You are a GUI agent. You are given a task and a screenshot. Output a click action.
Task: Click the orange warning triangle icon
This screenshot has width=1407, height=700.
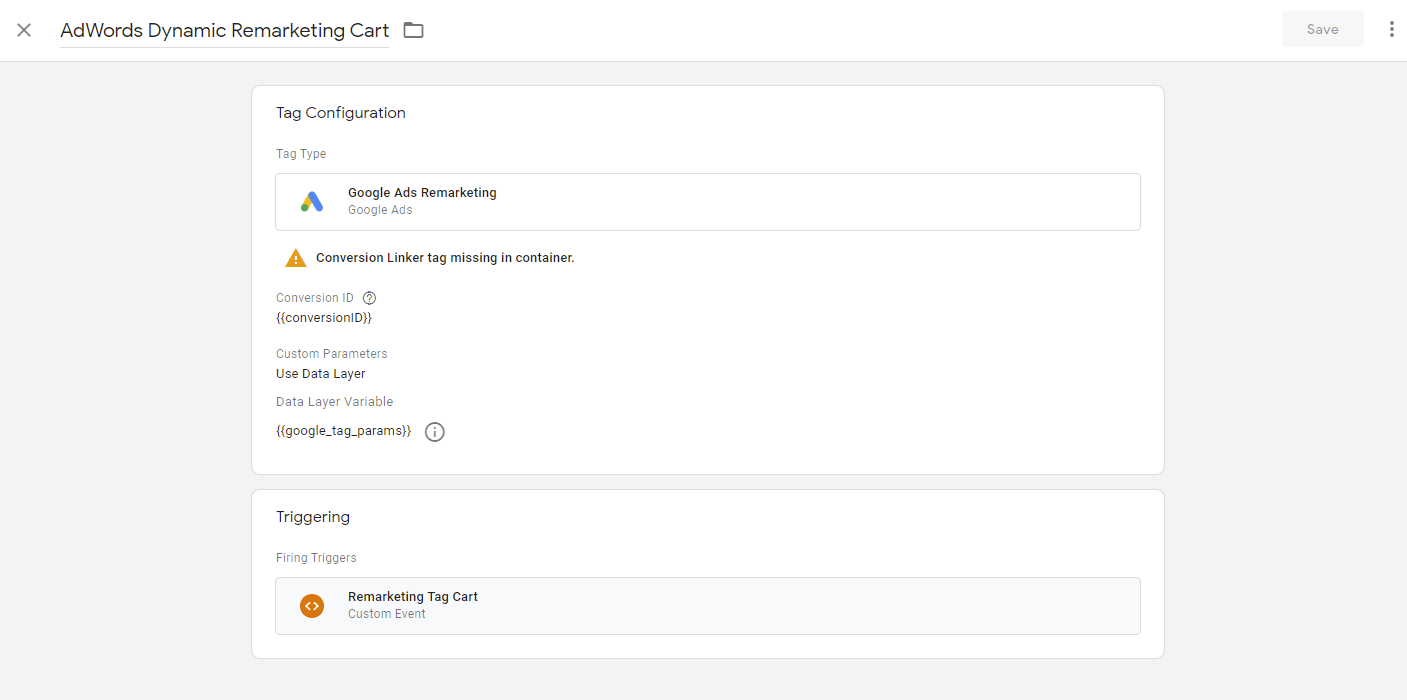pos(296,258)
